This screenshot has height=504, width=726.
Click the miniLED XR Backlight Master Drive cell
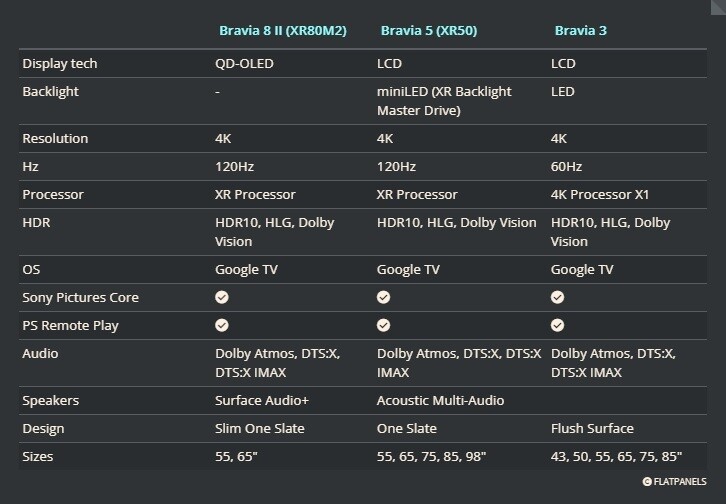(444, 100)
